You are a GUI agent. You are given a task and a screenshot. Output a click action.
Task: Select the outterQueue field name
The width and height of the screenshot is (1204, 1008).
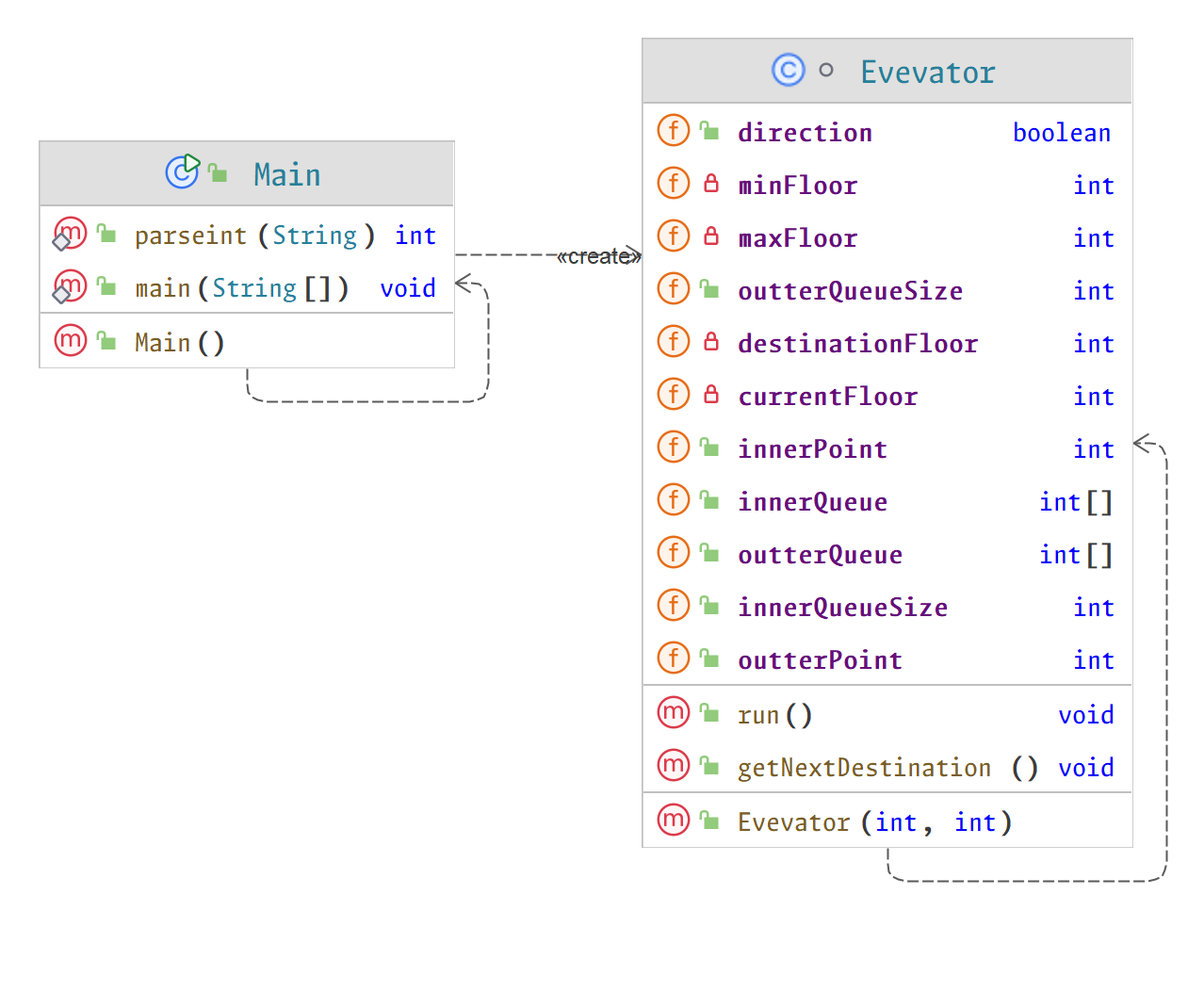821,555
